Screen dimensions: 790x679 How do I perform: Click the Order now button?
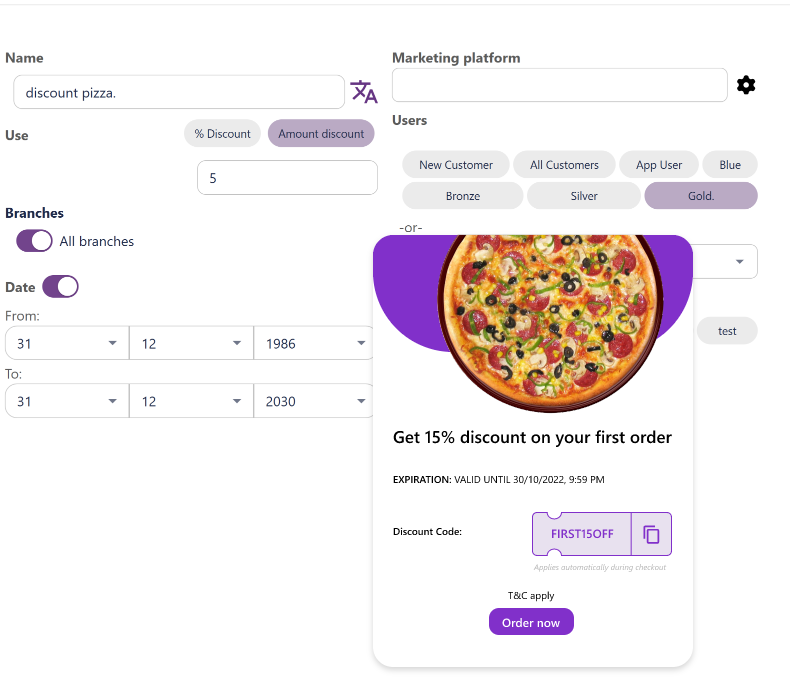[531, 622]
